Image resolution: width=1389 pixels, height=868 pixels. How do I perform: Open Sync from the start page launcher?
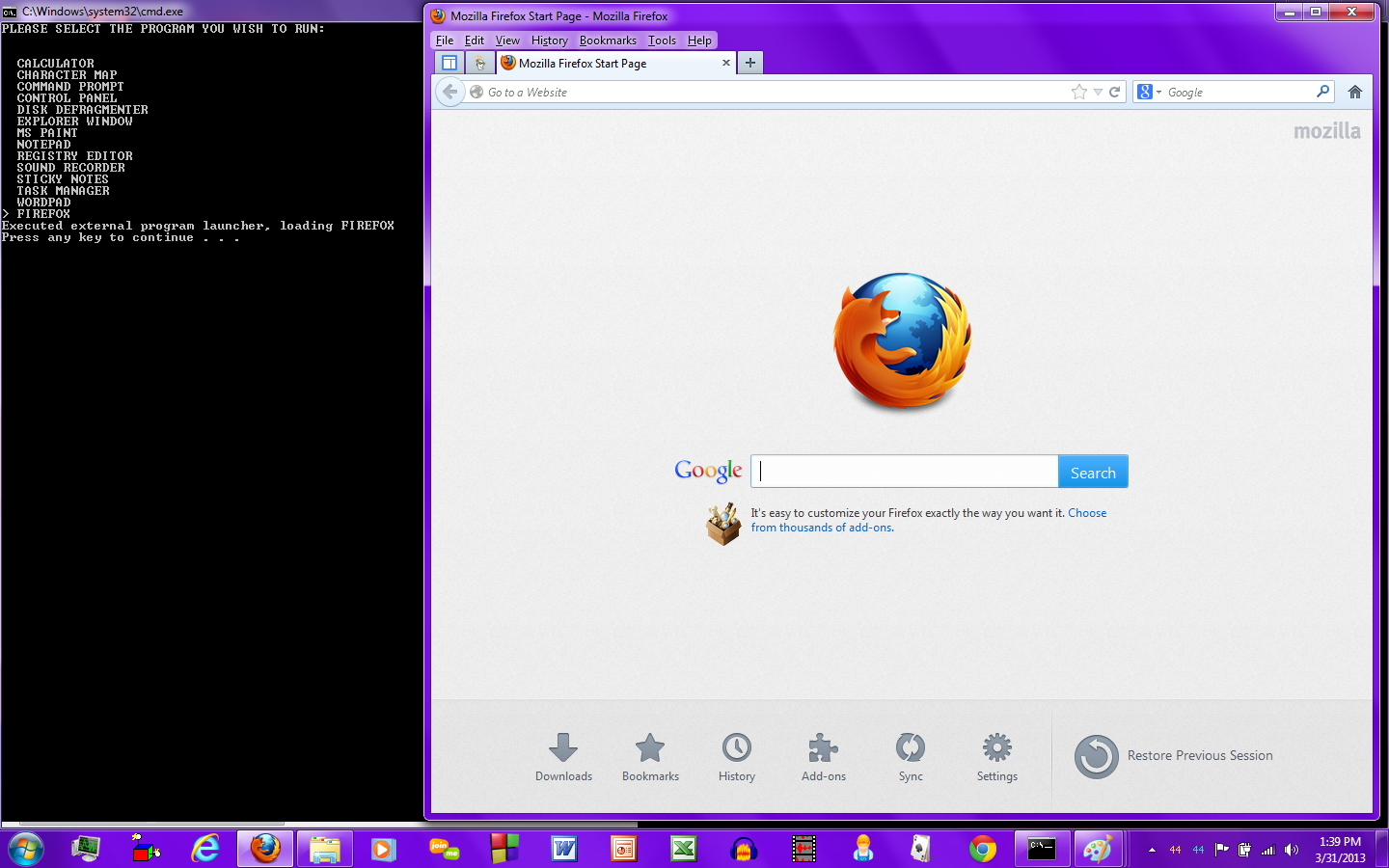click(911, 756)
